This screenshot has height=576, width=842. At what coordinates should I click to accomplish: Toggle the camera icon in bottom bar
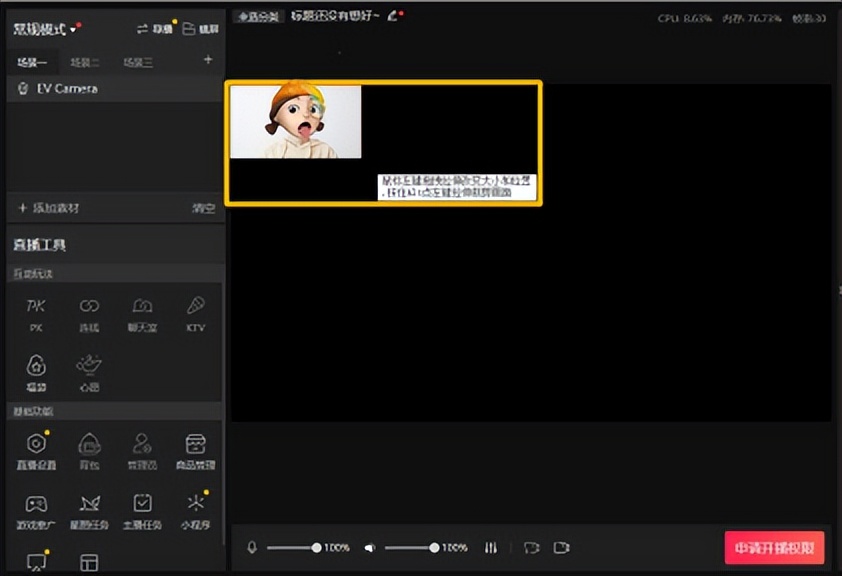(x=562, y=548)
